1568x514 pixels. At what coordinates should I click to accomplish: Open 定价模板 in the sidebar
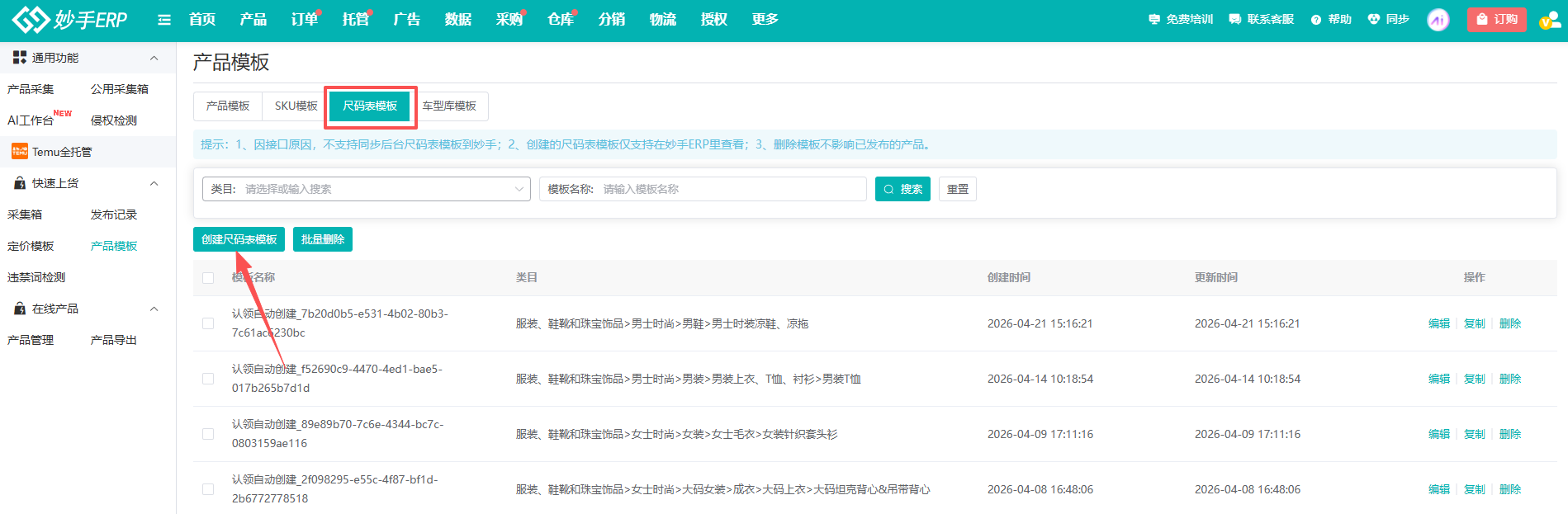[31, 246]
